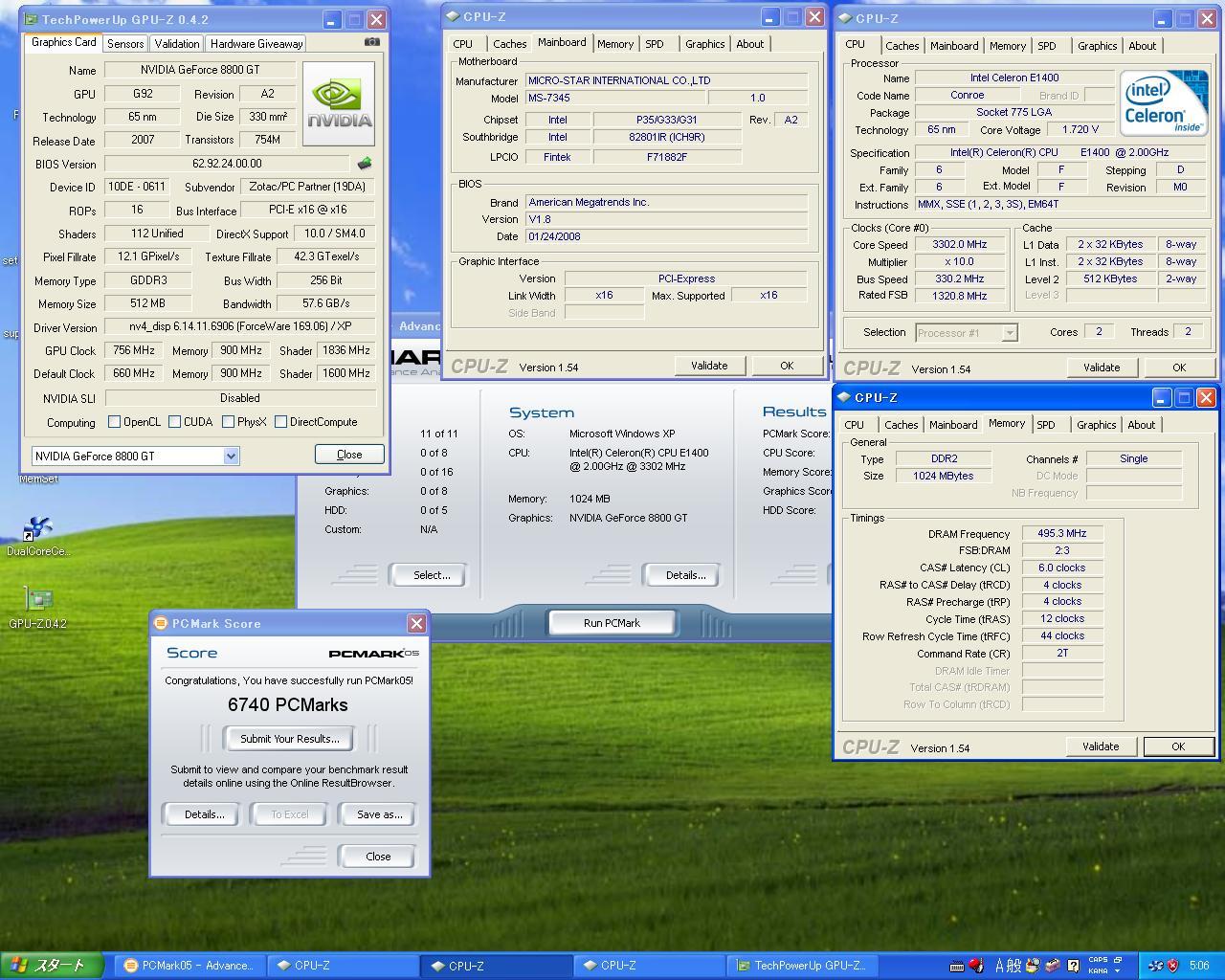
Task: Switch to PCMark05 - Advance... taskbar button
Action: pyautogui.click(x=189, y=966)
